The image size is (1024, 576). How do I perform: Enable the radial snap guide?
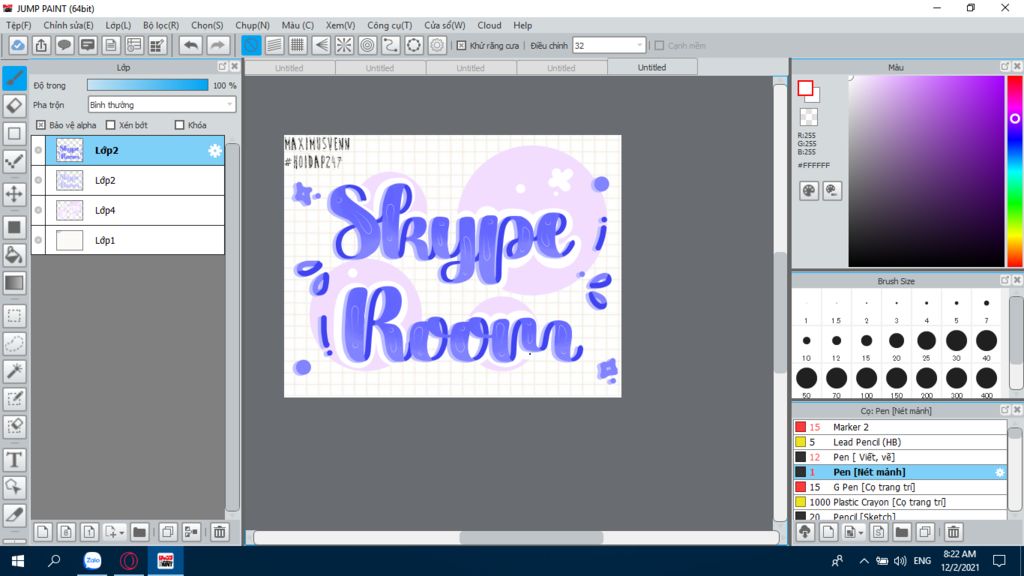344,45
